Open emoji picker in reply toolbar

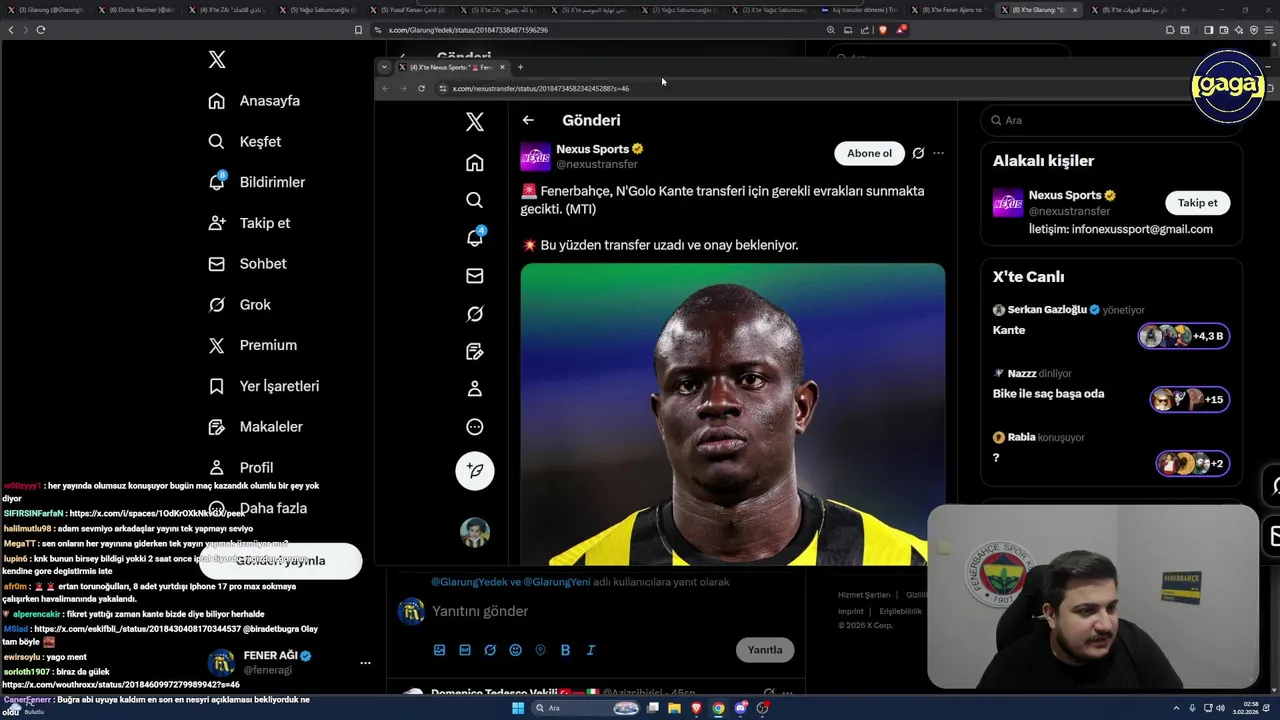click(x=515, y=650)
